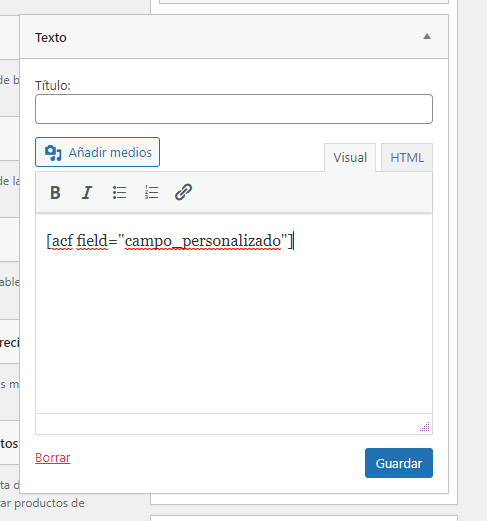487x521 pixels.
Task: Apply italic formatting with the I icon
Action: click(x=87, y=192)
